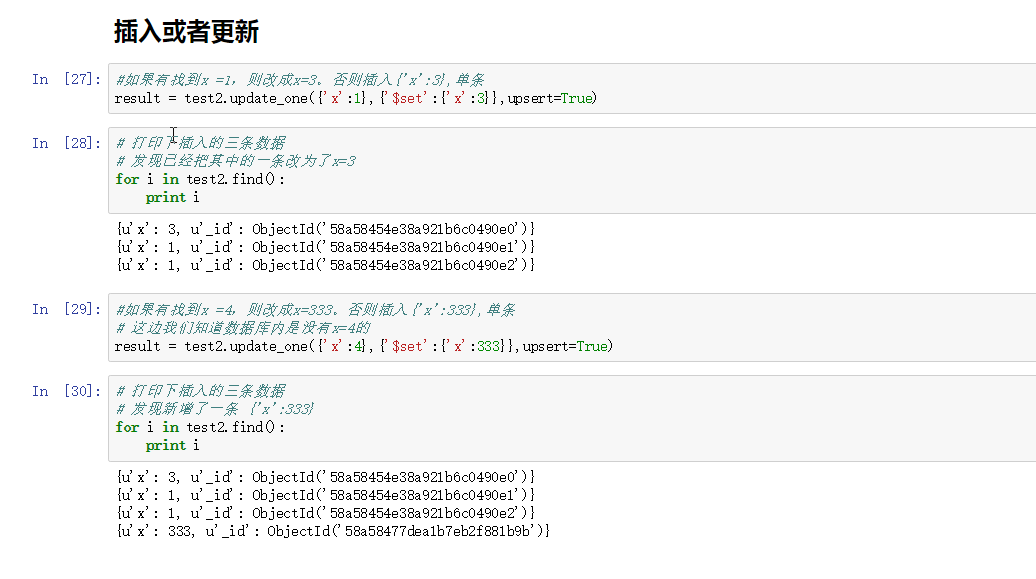Place cursor on 'for i in test2.find()' in cell 28

point(200,179)
